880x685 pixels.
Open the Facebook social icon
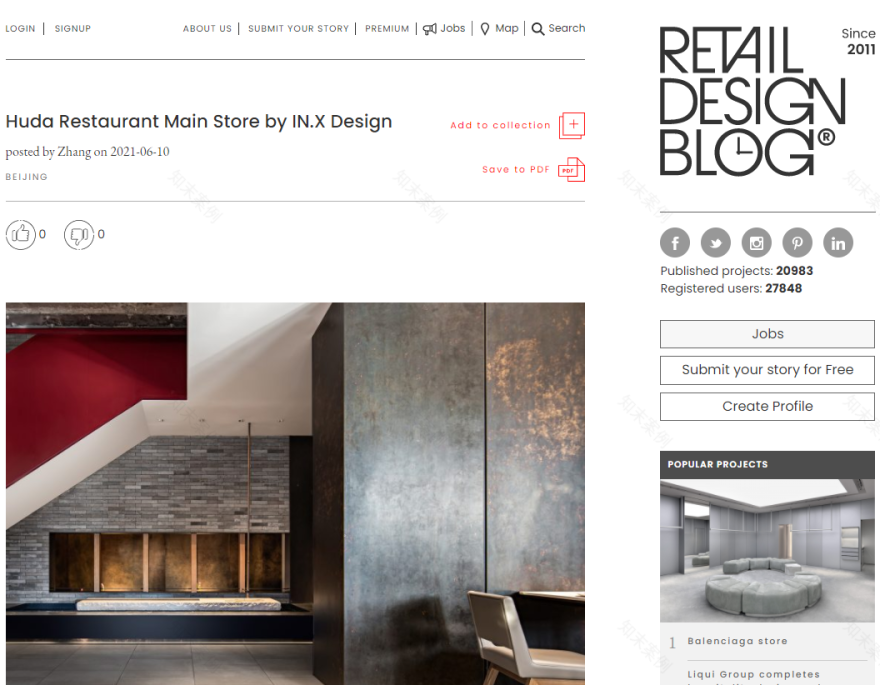[x=675, y=242]
